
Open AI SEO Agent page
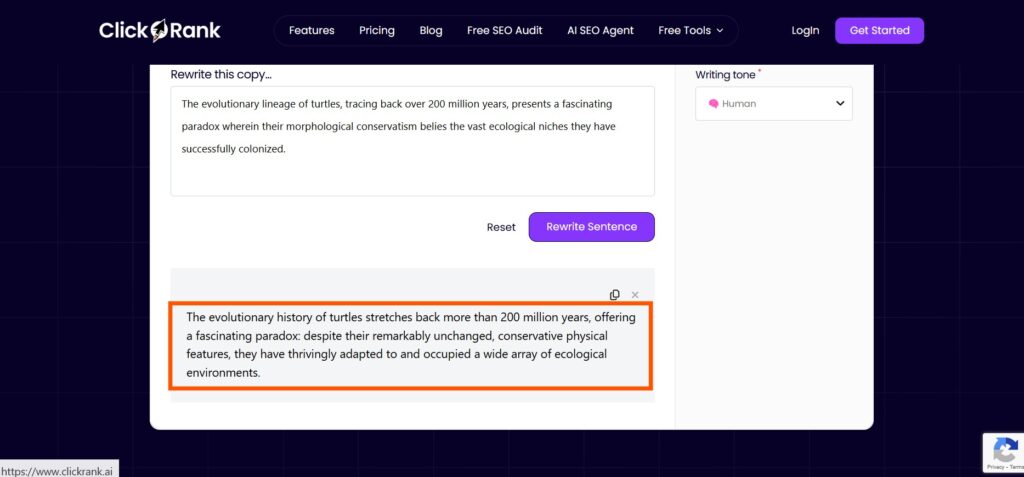[x=601, y=31]
